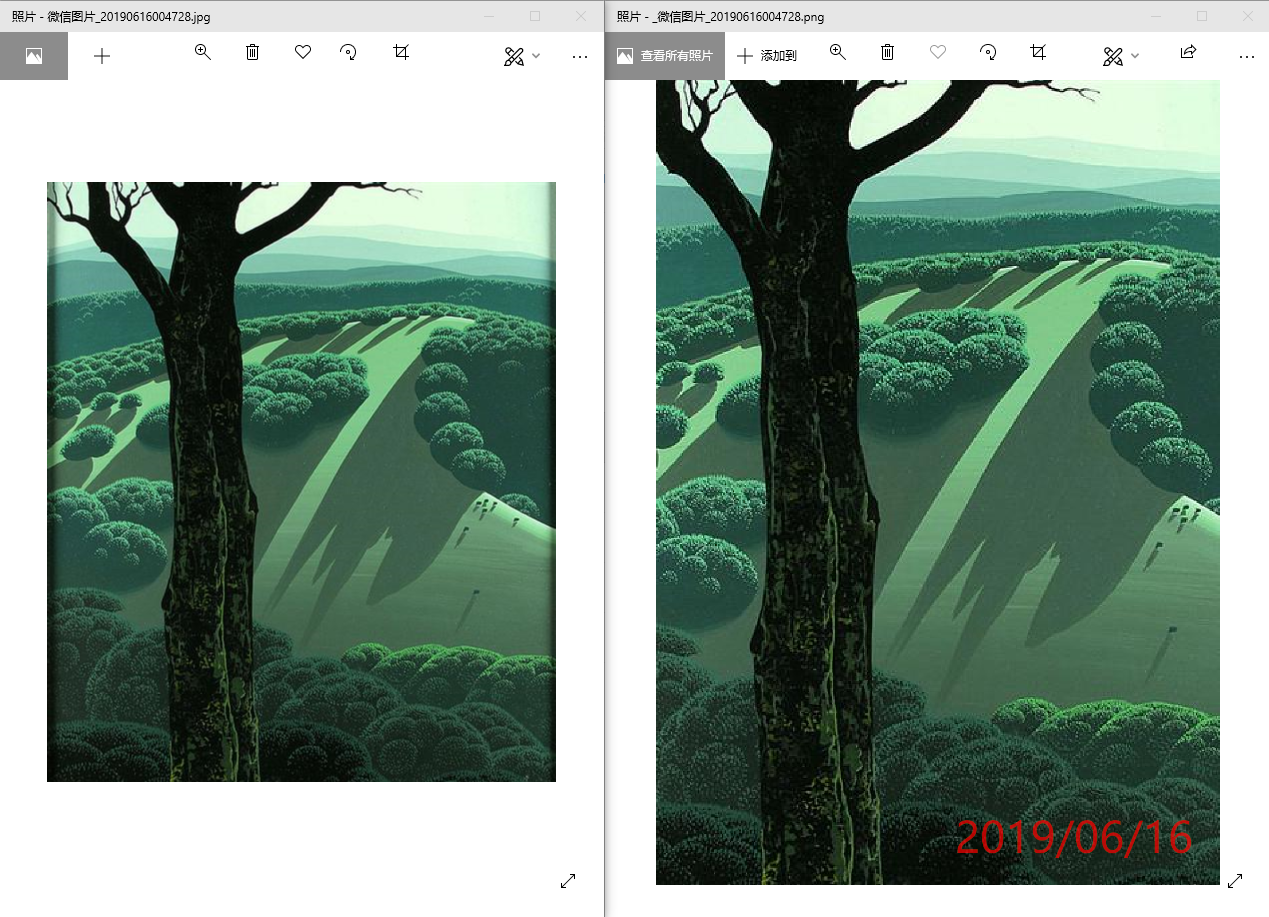Expand the Edit & Create chevron in the right png window
The height and width of the screenshot is (917, 1269).
tap(1135, 56)
